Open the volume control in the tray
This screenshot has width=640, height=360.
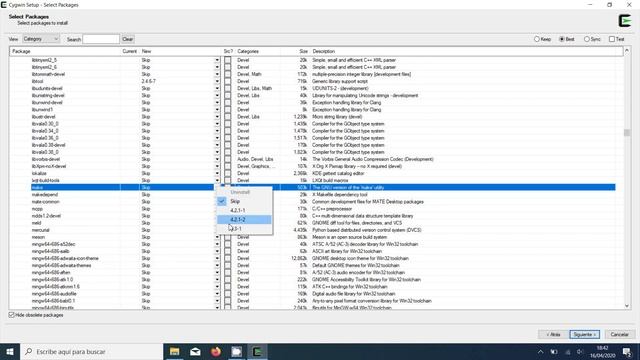coord(580,352)
